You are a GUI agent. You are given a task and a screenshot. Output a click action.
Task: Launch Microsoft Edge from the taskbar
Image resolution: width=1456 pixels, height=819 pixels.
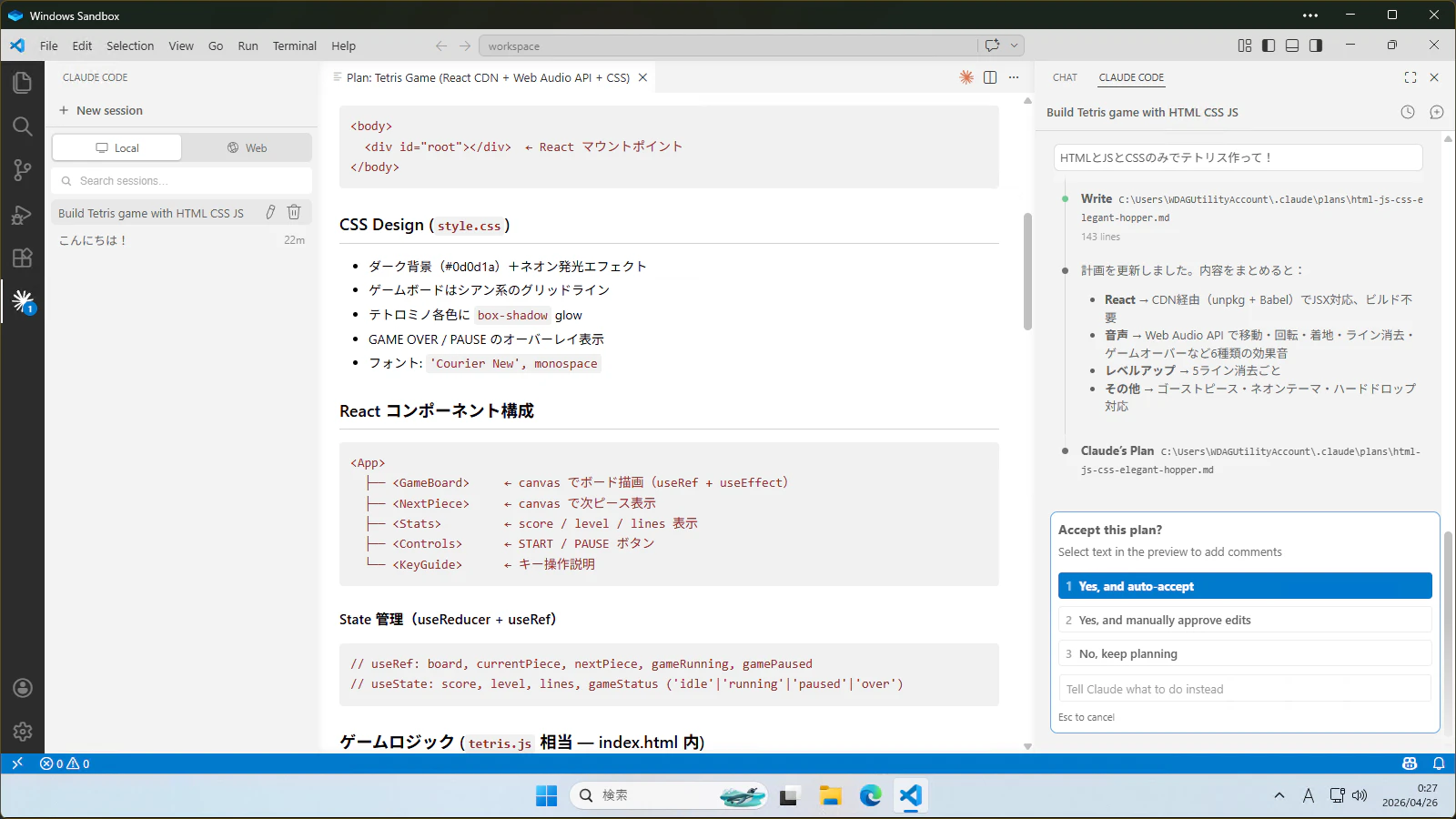[x=871, y=795]
